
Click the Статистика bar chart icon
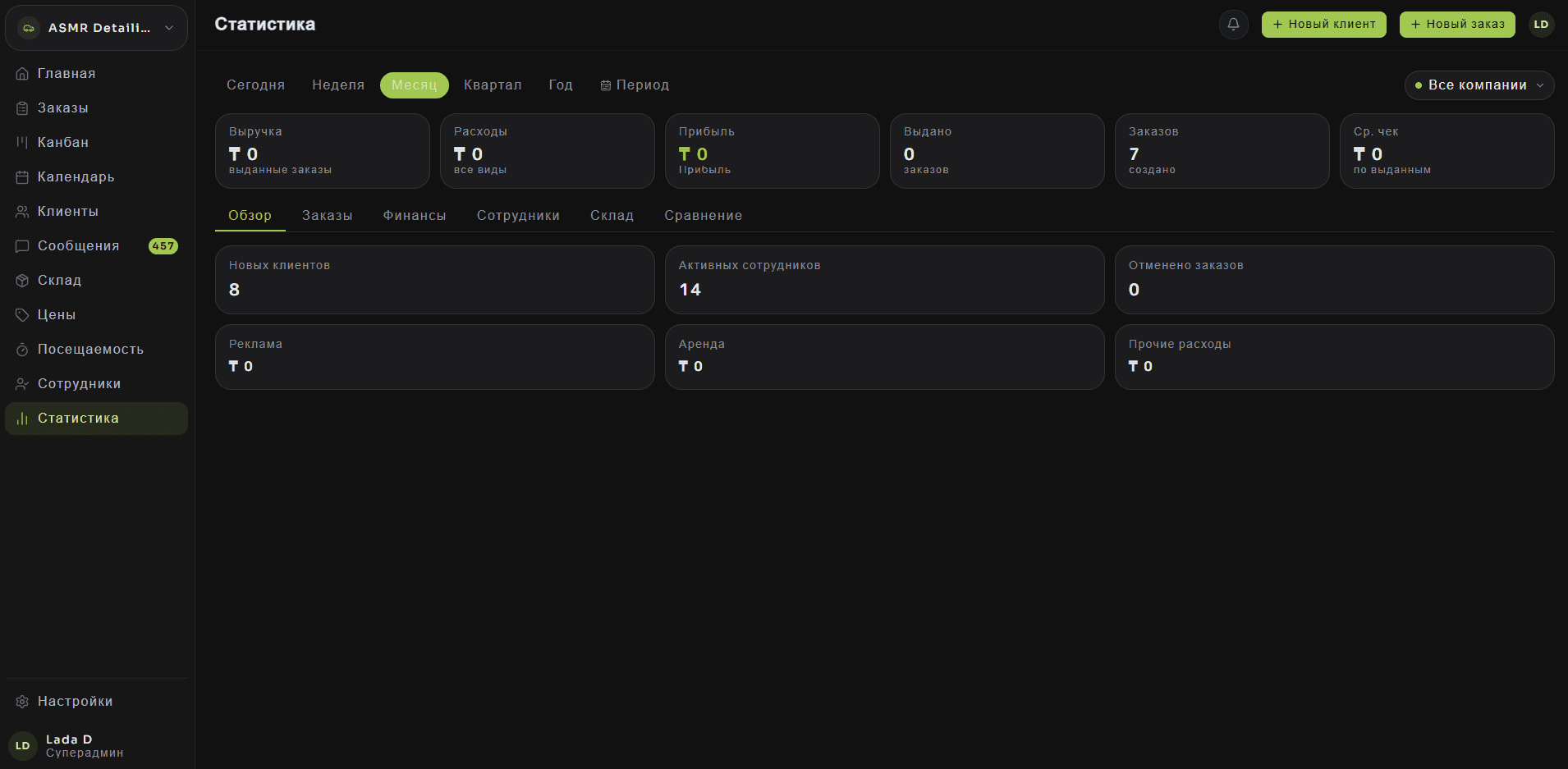[x=22, y=419]
